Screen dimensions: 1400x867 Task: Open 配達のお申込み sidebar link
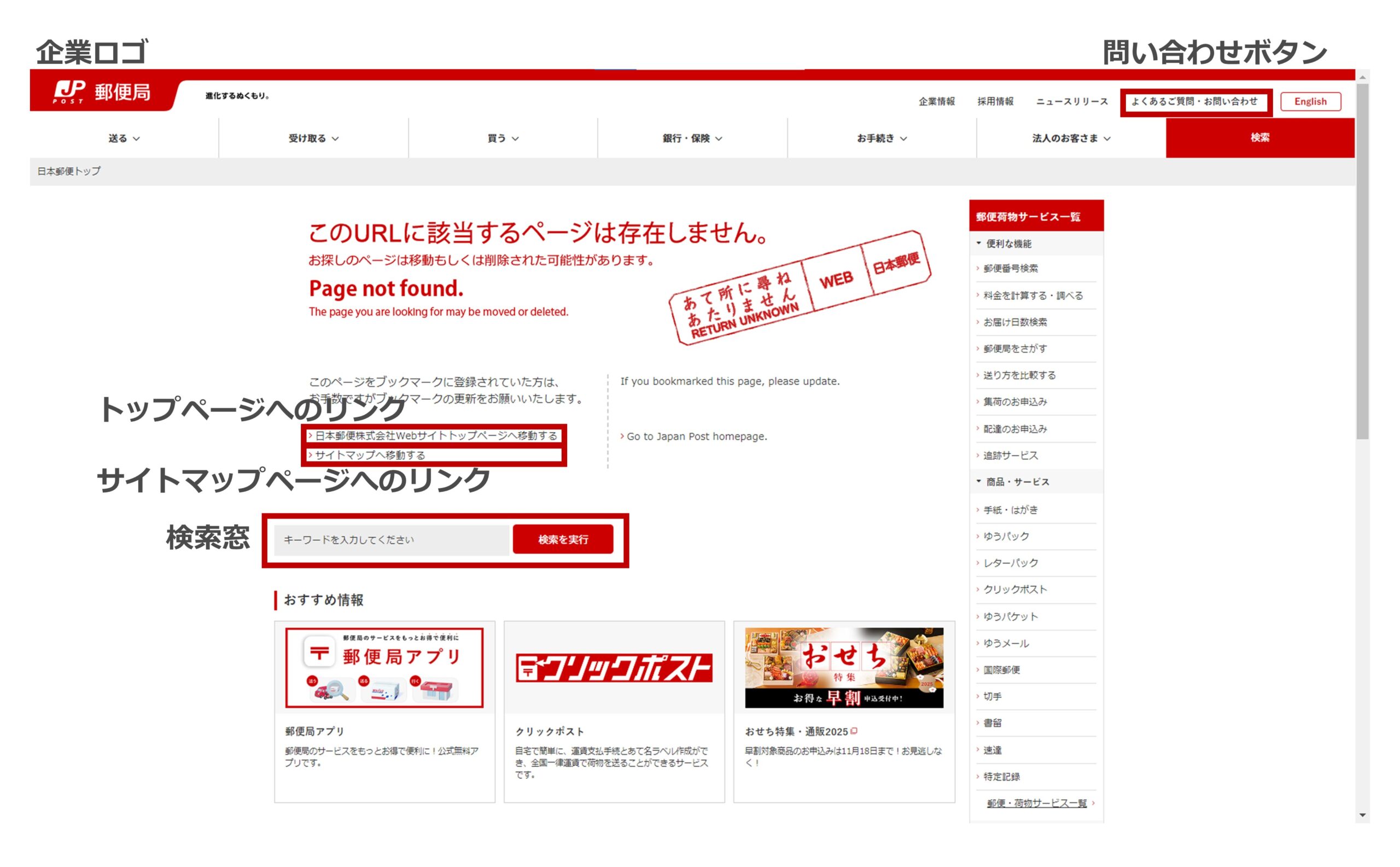pos(1015,429)
